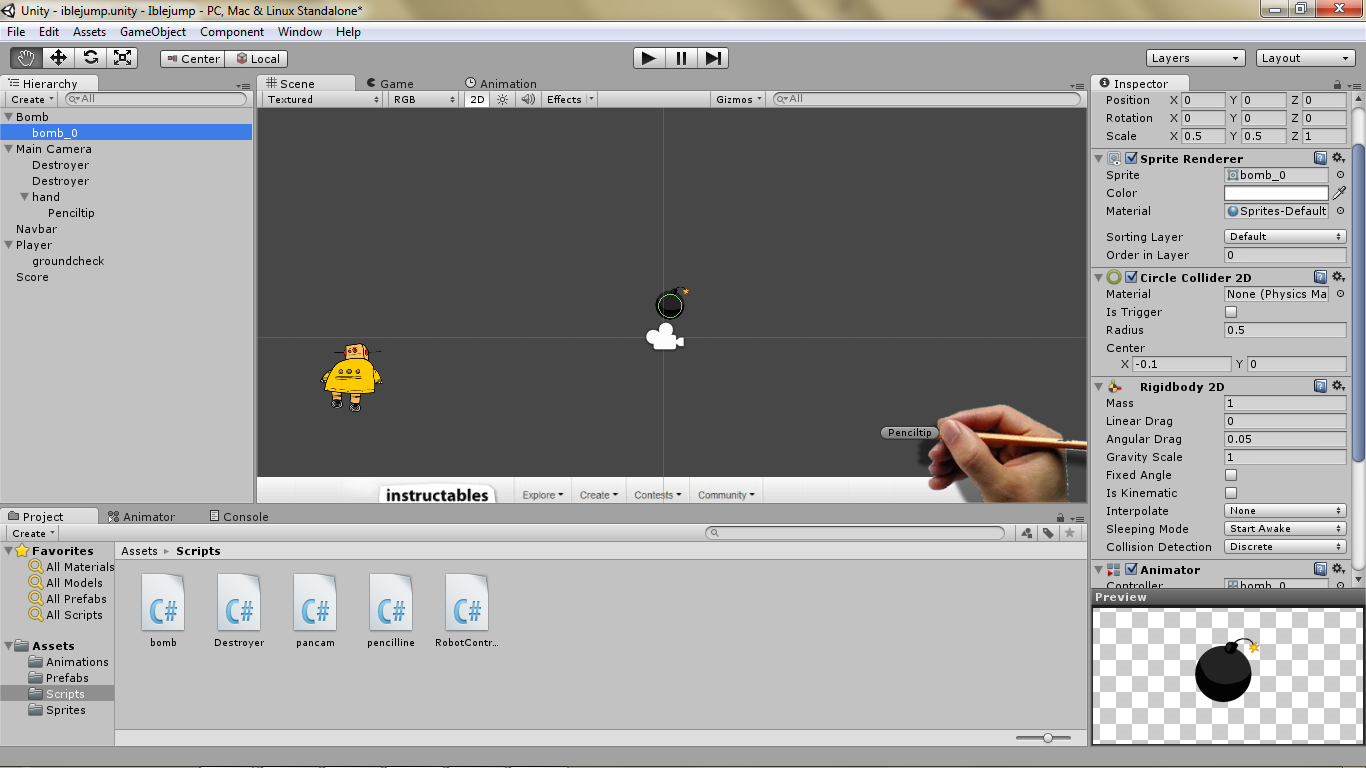Disable the Sprite Renderer component checkbox
The height and width of the screenshot is (768, 1366).
pos(1131,158)
